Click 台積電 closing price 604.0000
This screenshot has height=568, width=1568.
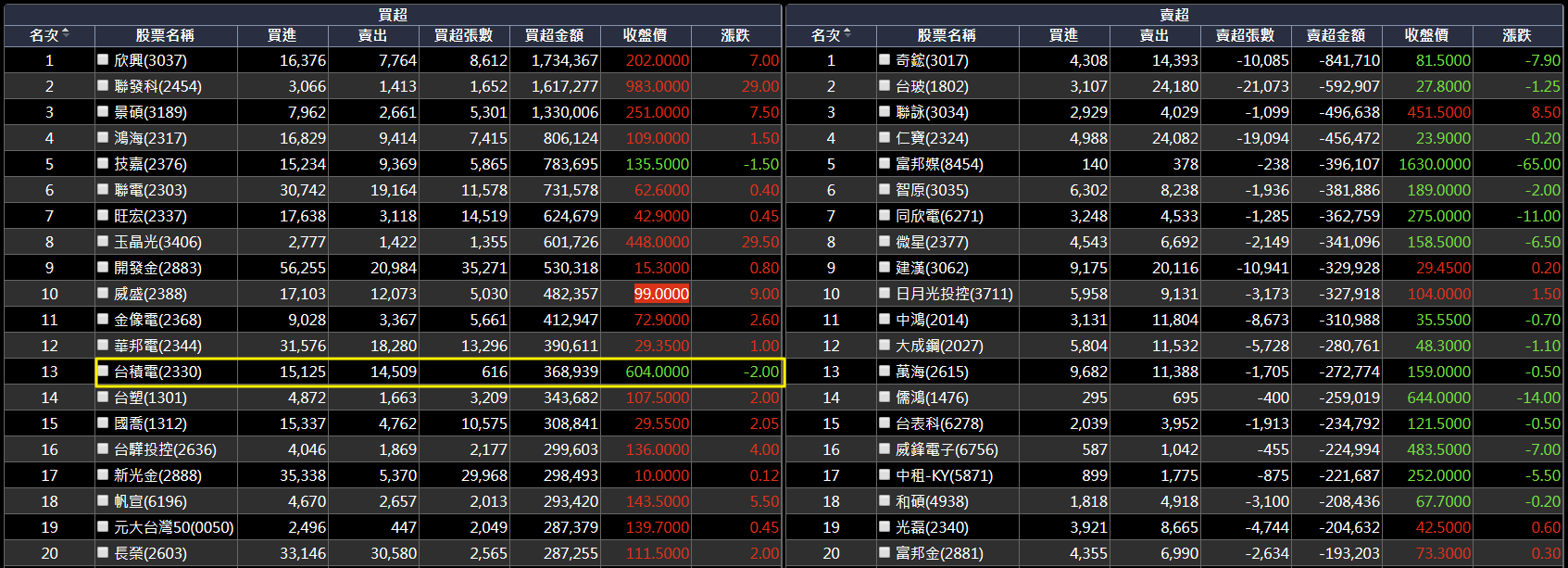click(658, 372)
